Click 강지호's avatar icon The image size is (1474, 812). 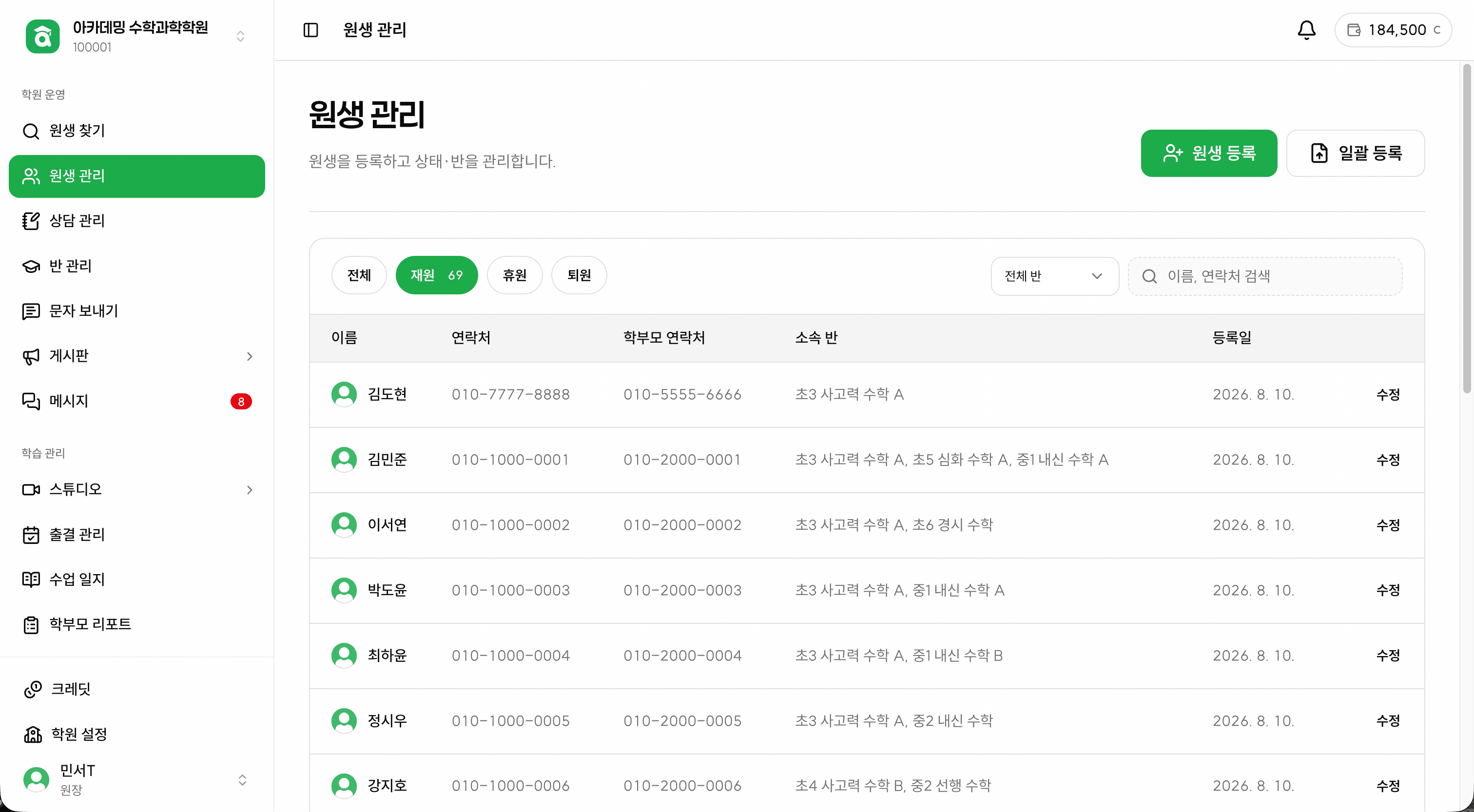[x=344, y=786]
